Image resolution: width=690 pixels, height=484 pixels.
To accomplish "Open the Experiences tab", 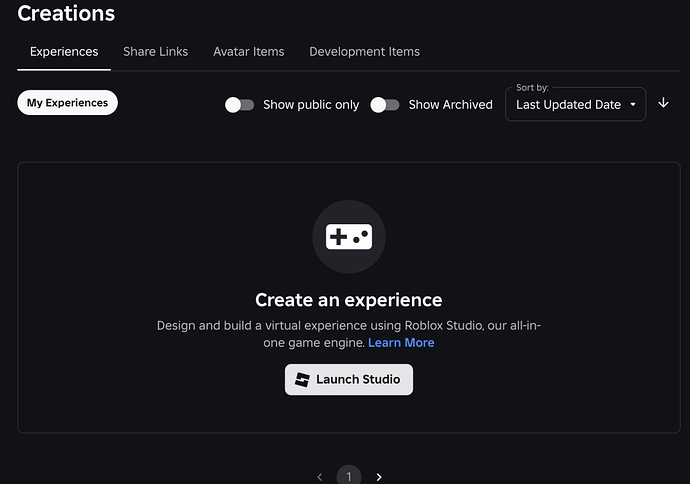I will point(64,52).
